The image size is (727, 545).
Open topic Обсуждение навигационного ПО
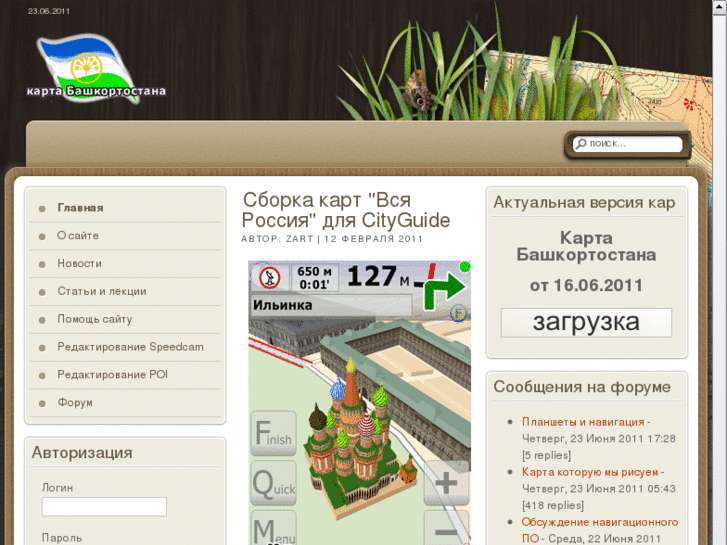click(x=599, y=530)
